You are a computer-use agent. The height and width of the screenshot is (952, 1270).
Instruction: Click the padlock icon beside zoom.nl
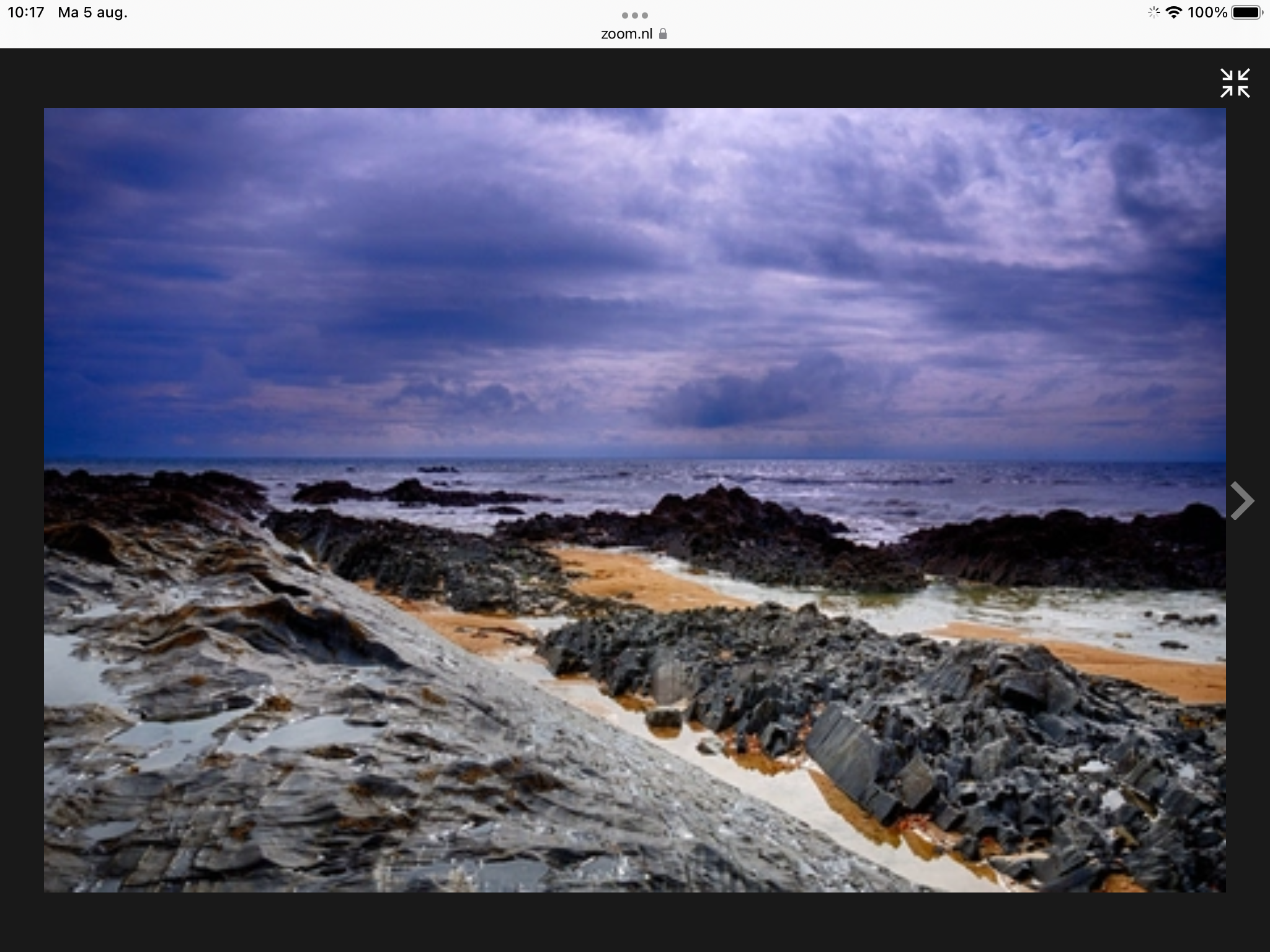pyautogui.click(x=663, y=34)
